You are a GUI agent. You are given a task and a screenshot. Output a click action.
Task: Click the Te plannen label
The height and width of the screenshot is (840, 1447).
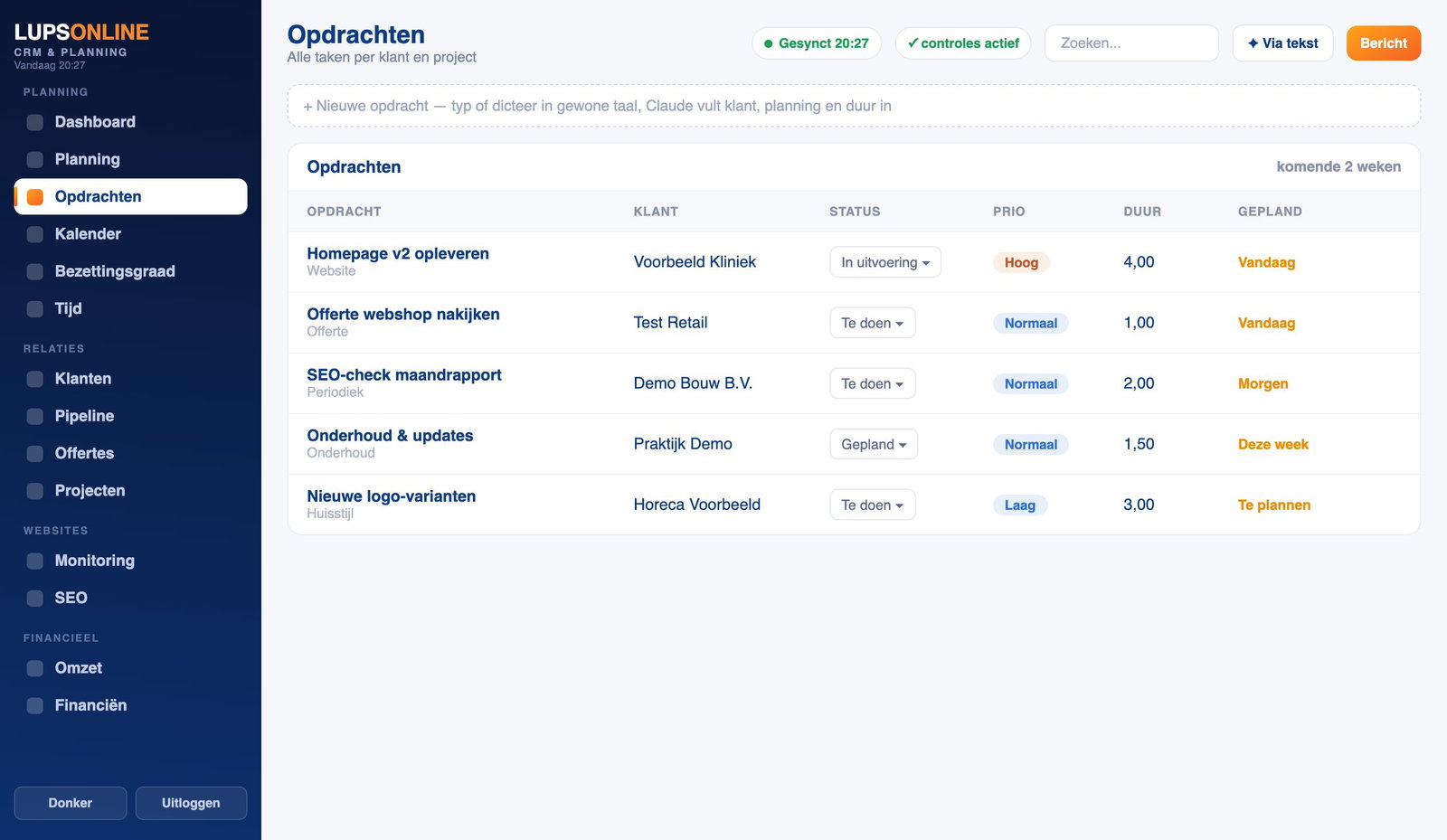tap(1274, 505)
